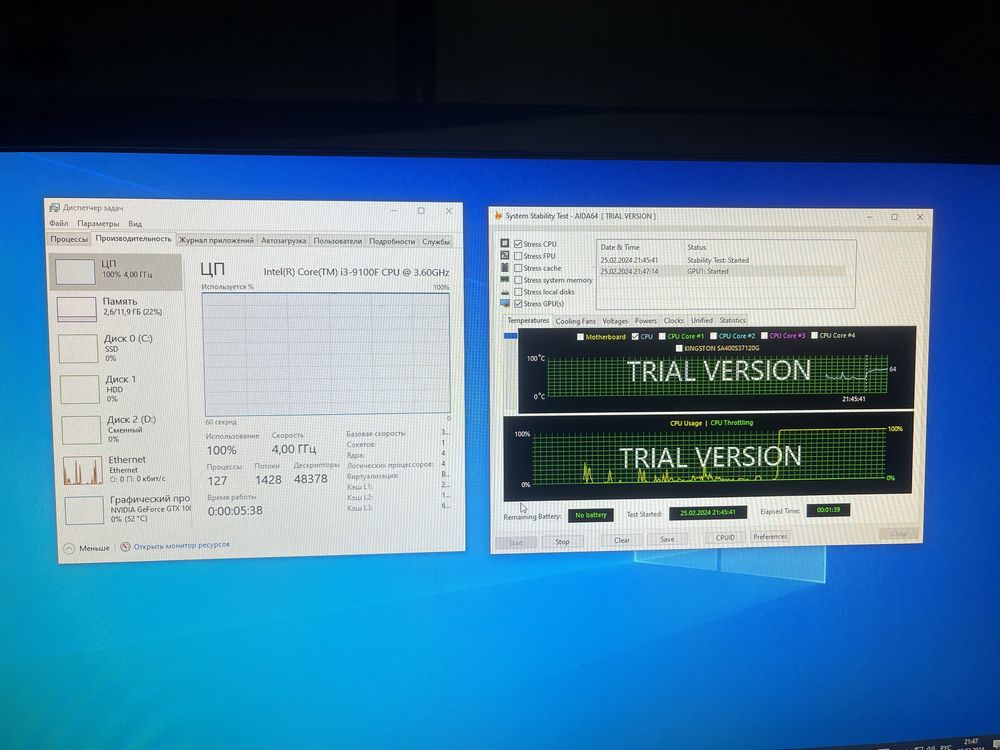Image resolution: width=1000 pixels, height=750 pixels.
Task: Open the Память memory graph entry
Action: tap(119, 307)
